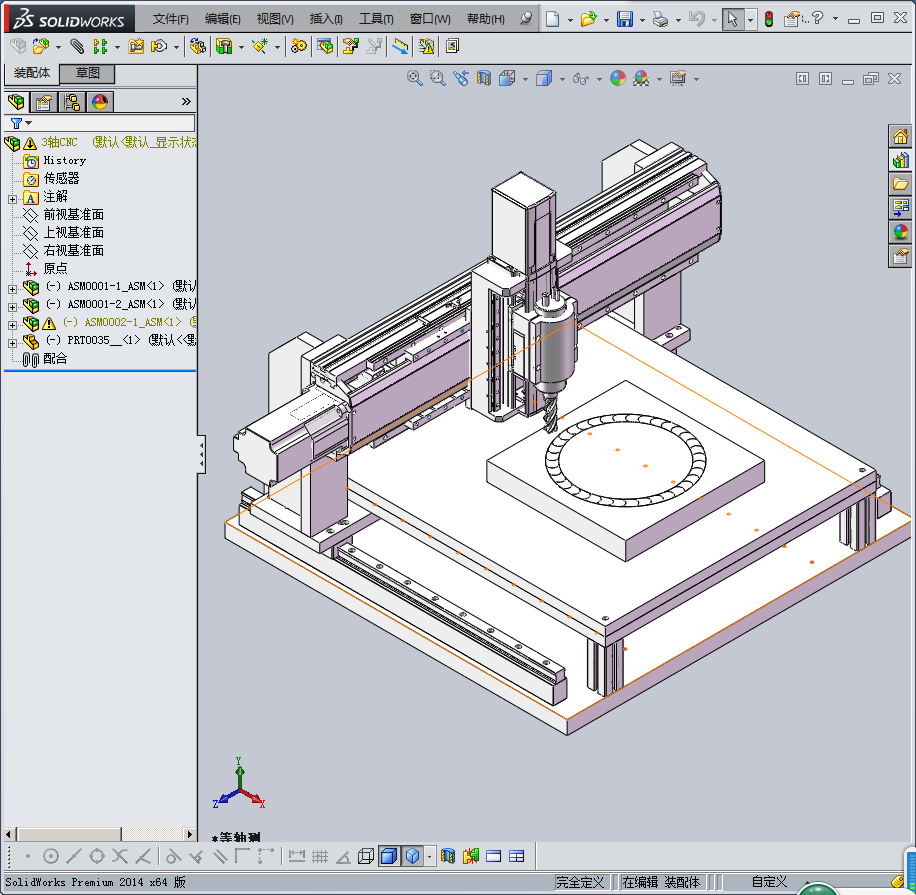Toggle the grid snap icon

[x=320, y=856]
